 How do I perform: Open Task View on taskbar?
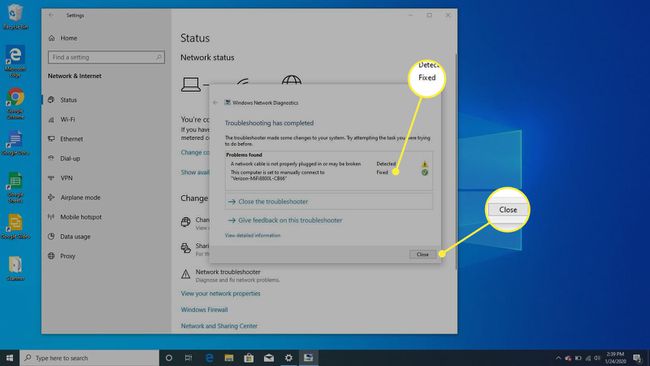[189, 358]
